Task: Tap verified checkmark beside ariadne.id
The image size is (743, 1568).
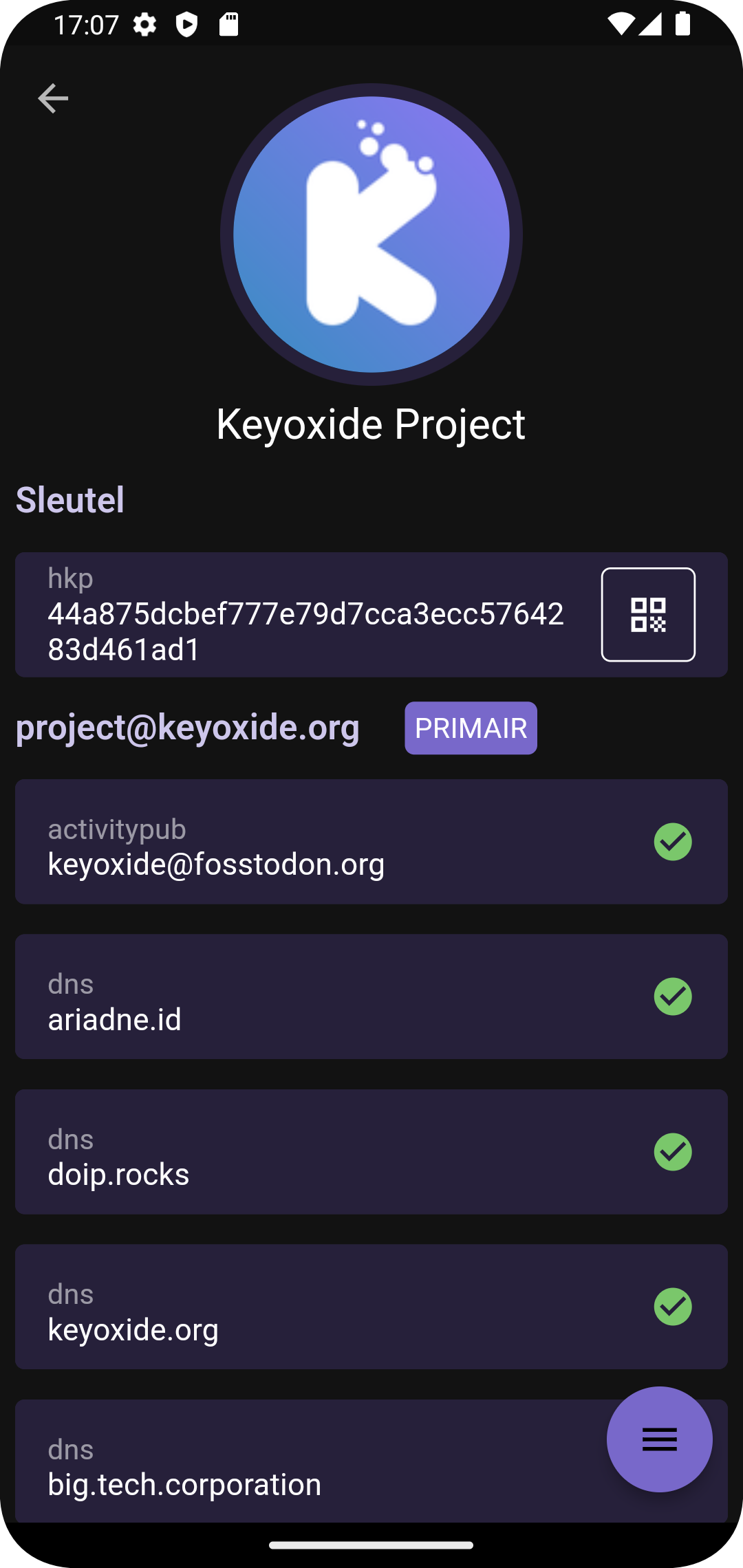Action: coord(672,997)
